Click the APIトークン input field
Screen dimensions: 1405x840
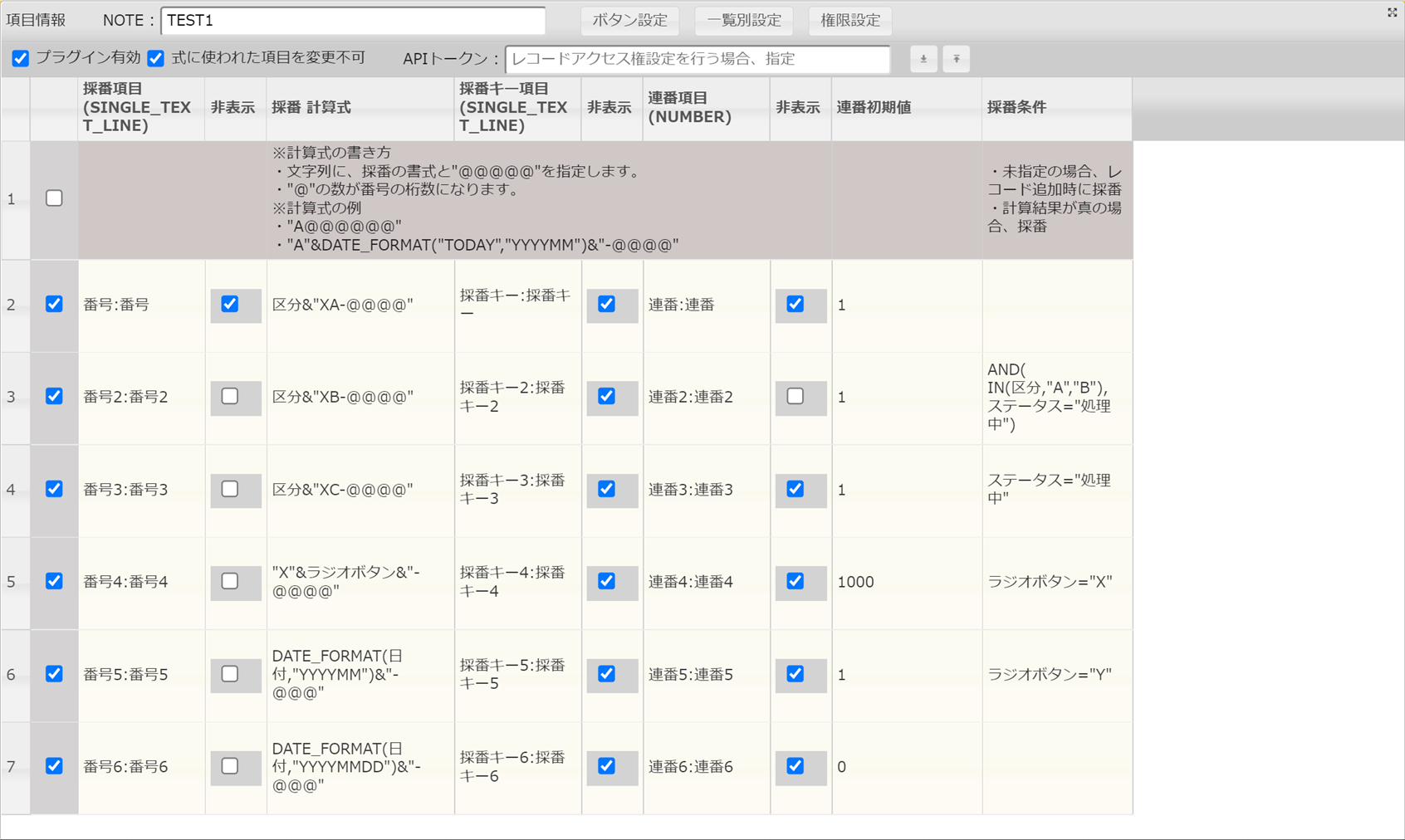[698, 59]
